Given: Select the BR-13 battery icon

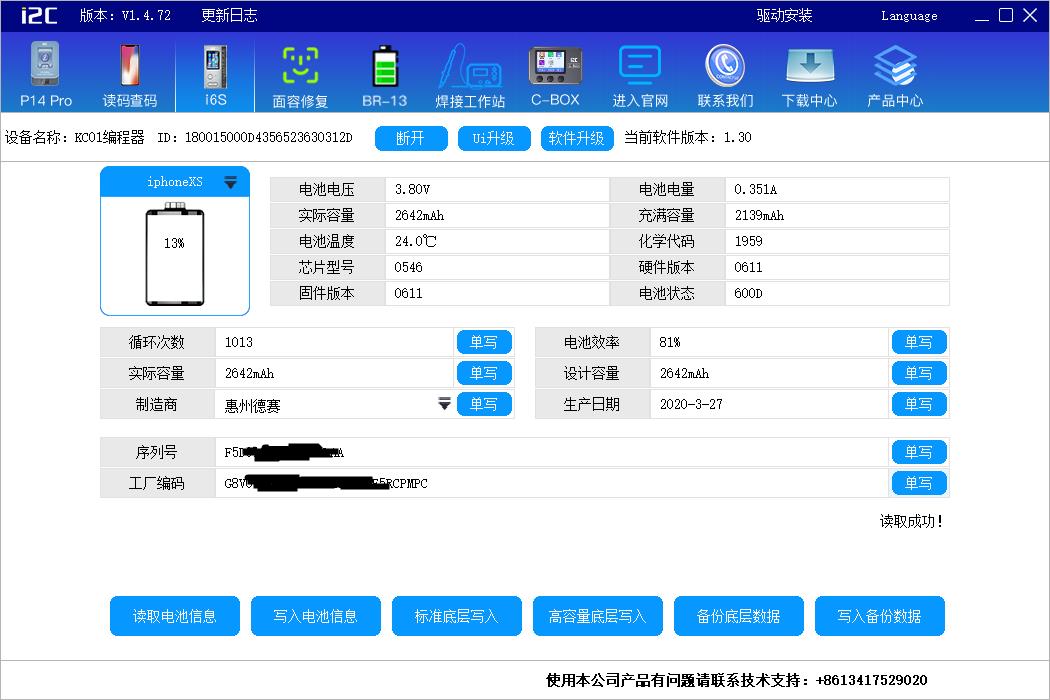Looking at the screenshot, I should 384,66.
